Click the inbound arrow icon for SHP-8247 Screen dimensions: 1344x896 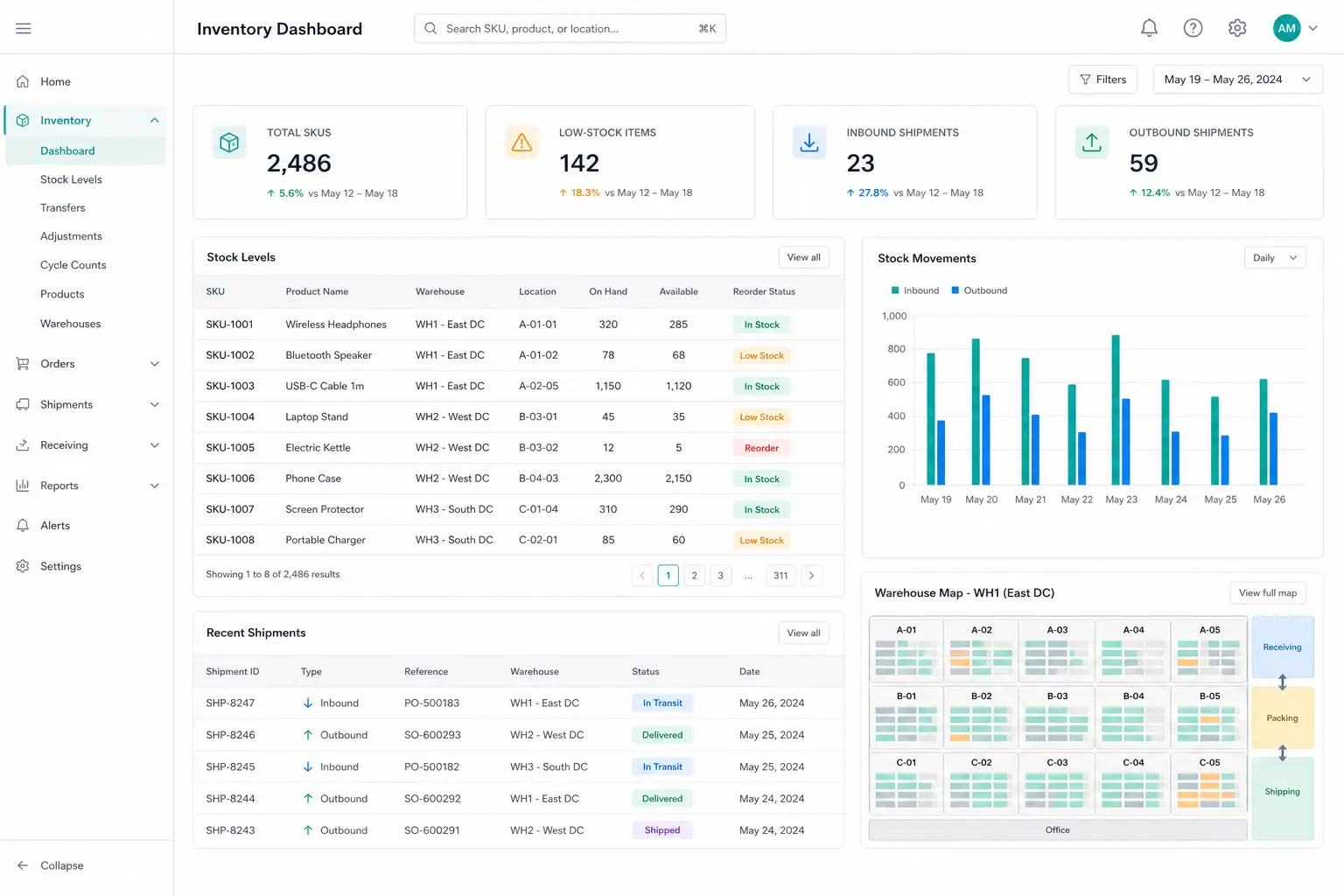point(308,703)
